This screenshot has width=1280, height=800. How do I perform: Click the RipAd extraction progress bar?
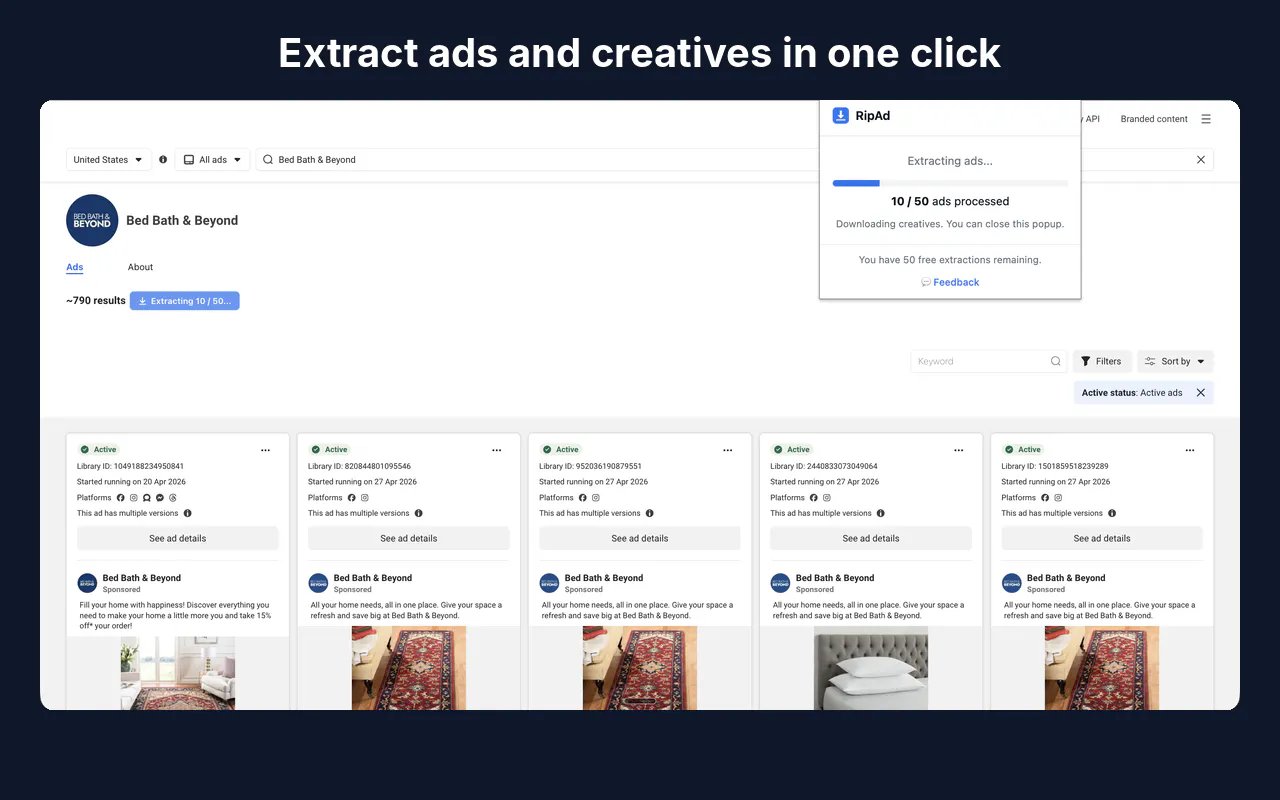[x=950, y=183]
